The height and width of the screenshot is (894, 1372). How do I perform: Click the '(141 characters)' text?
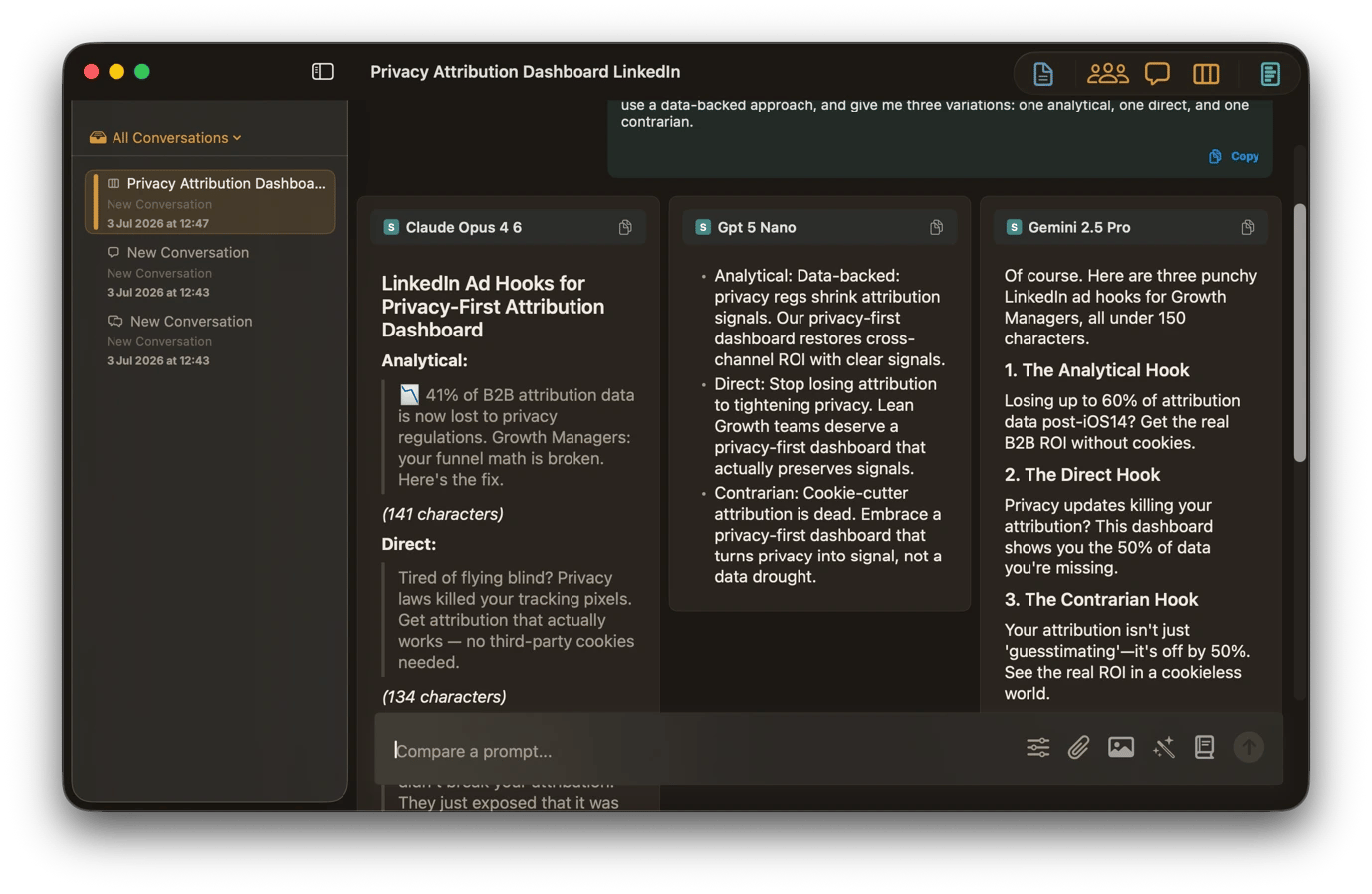(x=442, y=514)
